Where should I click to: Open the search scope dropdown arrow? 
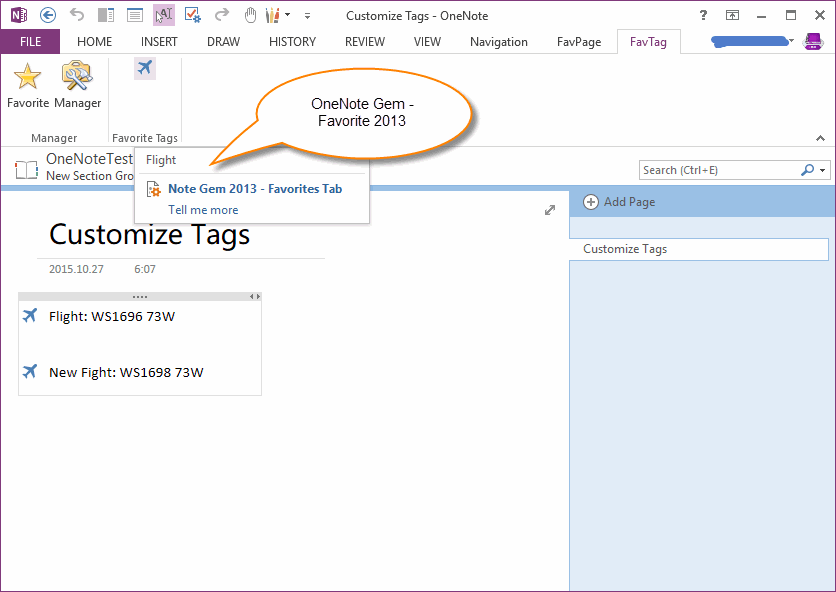pyautogui.click(x=823, y=170)
